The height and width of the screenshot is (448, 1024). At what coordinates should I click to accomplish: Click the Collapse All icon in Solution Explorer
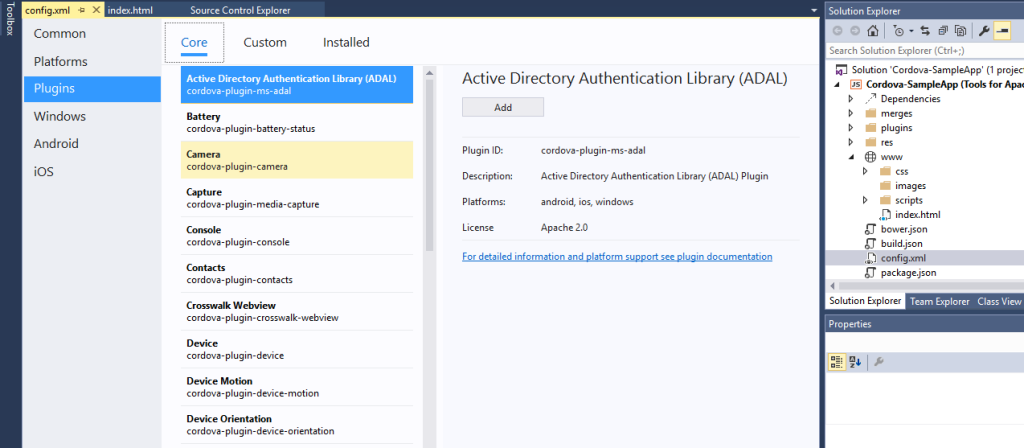point(943,30)
